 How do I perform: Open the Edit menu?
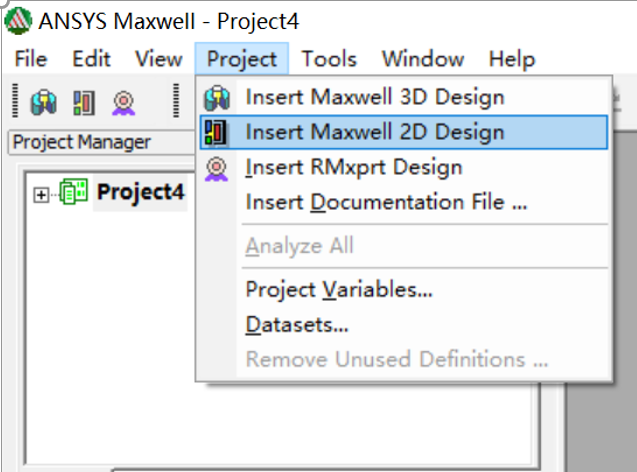tap(91, 59)
